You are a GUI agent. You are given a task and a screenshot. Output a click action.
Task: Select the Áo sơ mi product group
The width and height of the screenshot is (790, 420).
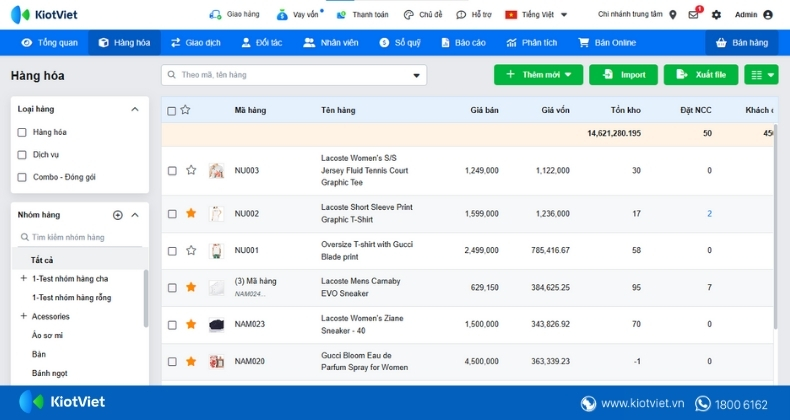coord(47,335)
